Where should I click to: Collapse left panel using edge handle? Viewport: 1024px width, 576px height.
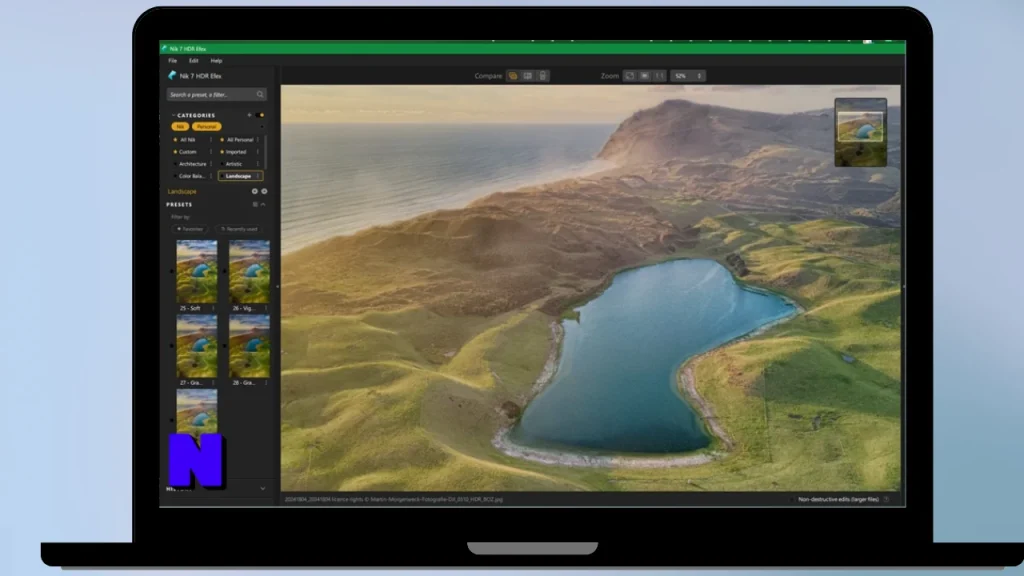tap(278, 286)
